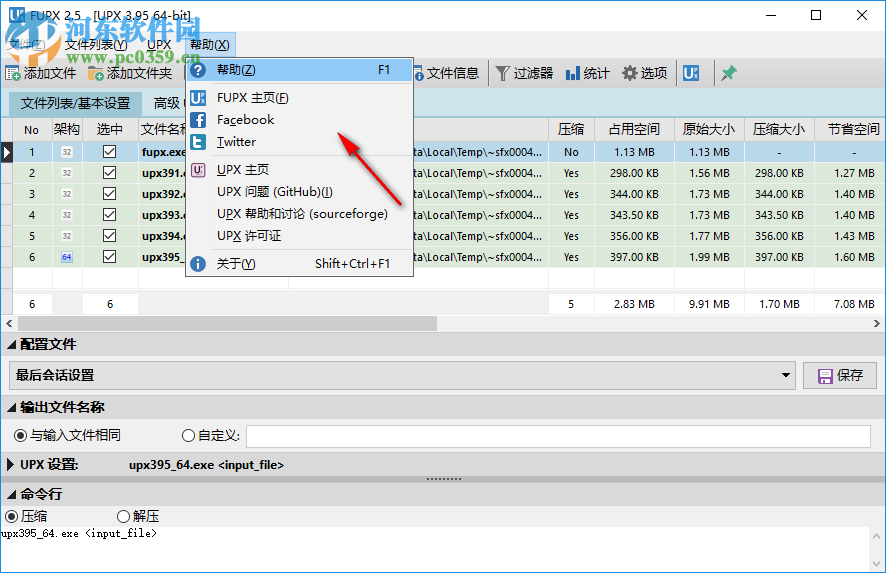This screenshot has height=573, width=886.
Task: Select 'same as input file' (与输入文件相同) radio
Action: (x=20, y=436)
